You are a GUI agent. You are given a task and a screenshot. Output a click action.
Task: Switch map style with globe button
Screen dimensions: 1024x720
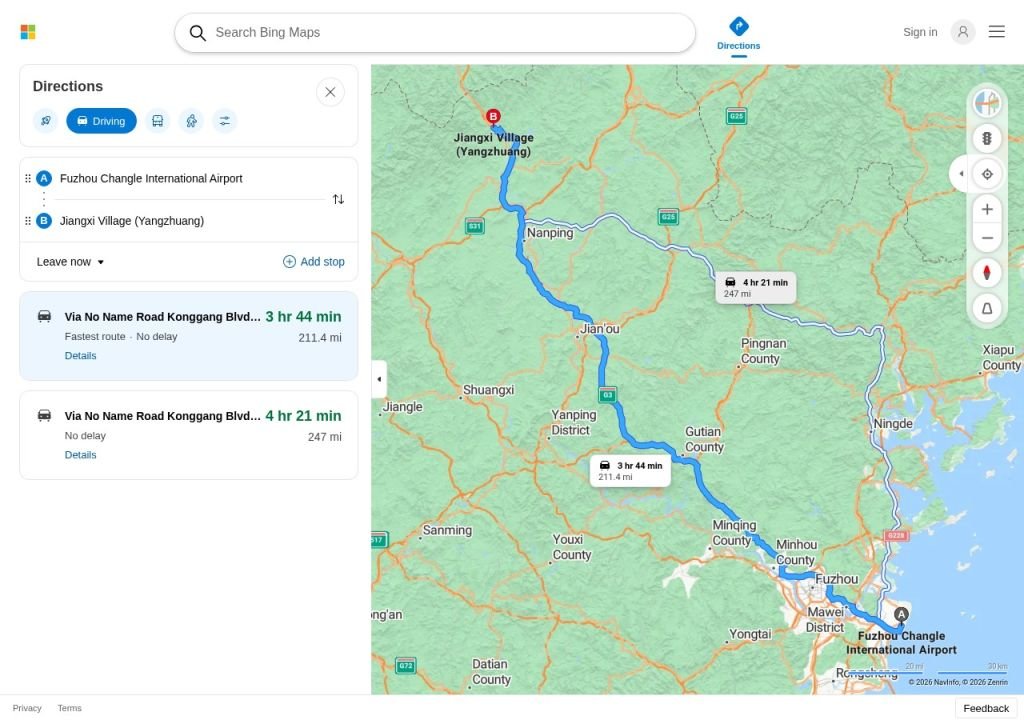(987, 103)
